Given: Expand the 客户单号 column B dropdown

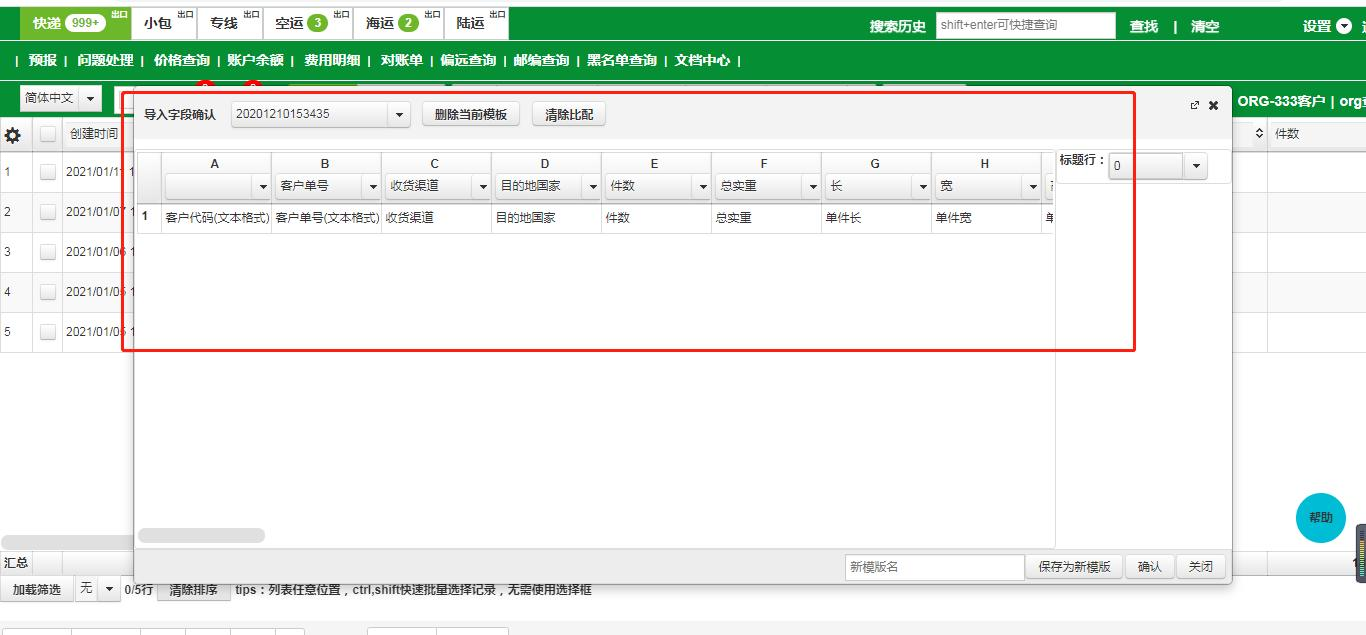Looking at the screenshot, I should coord(373,187).
